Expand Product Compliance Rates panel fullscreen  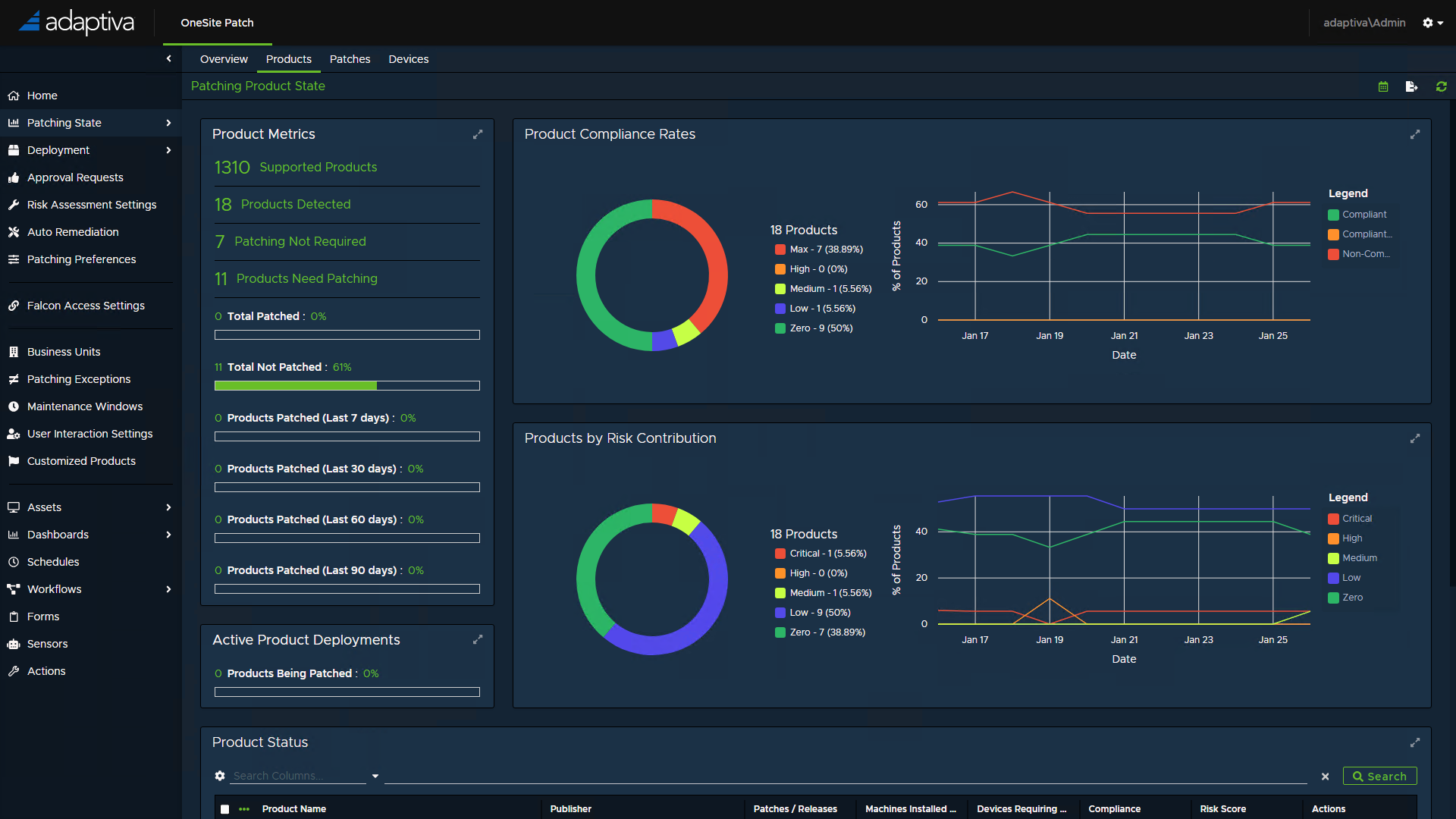1414,134
